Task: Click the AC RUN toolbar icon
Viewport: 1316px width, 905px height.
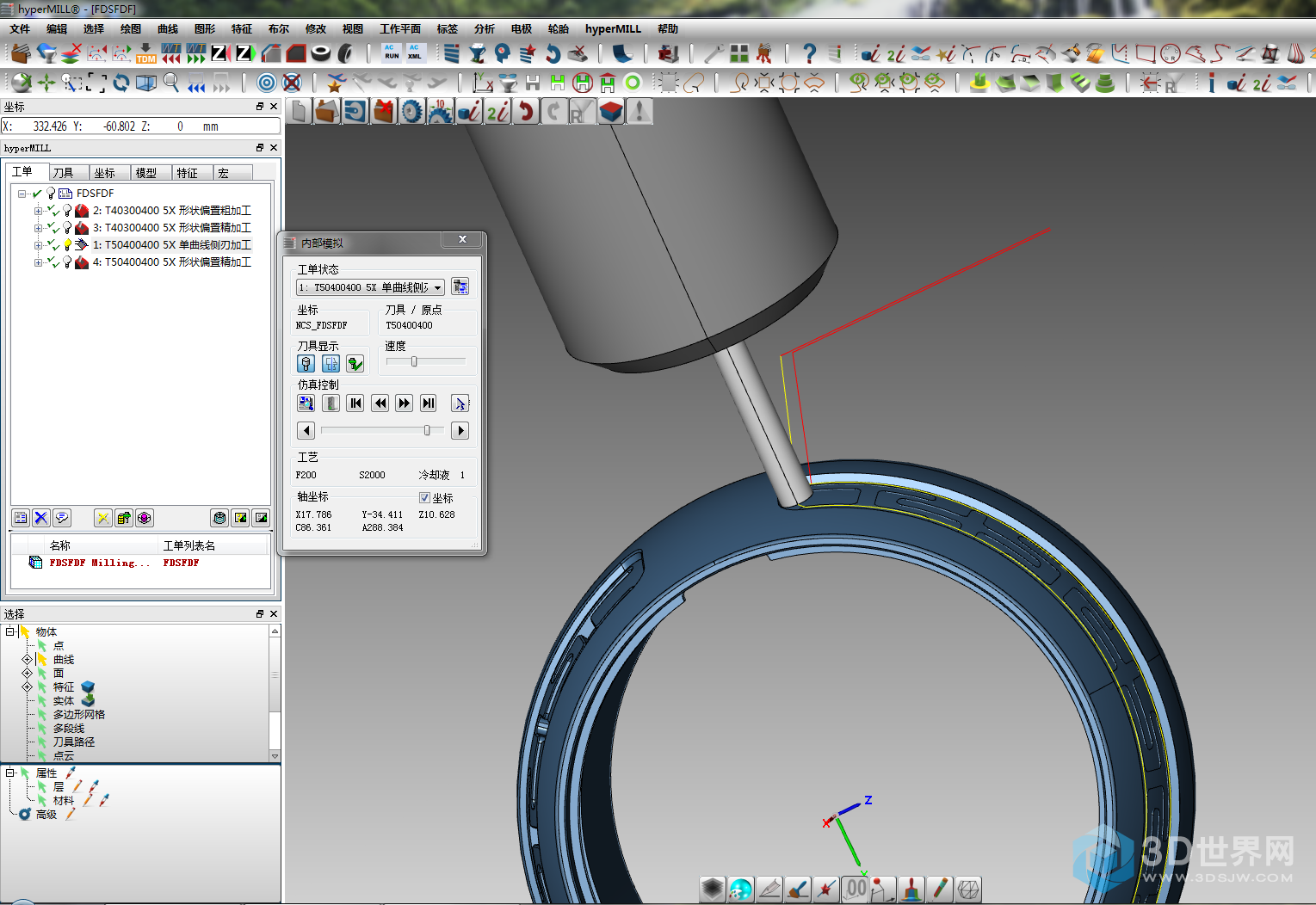Action: 392,53
